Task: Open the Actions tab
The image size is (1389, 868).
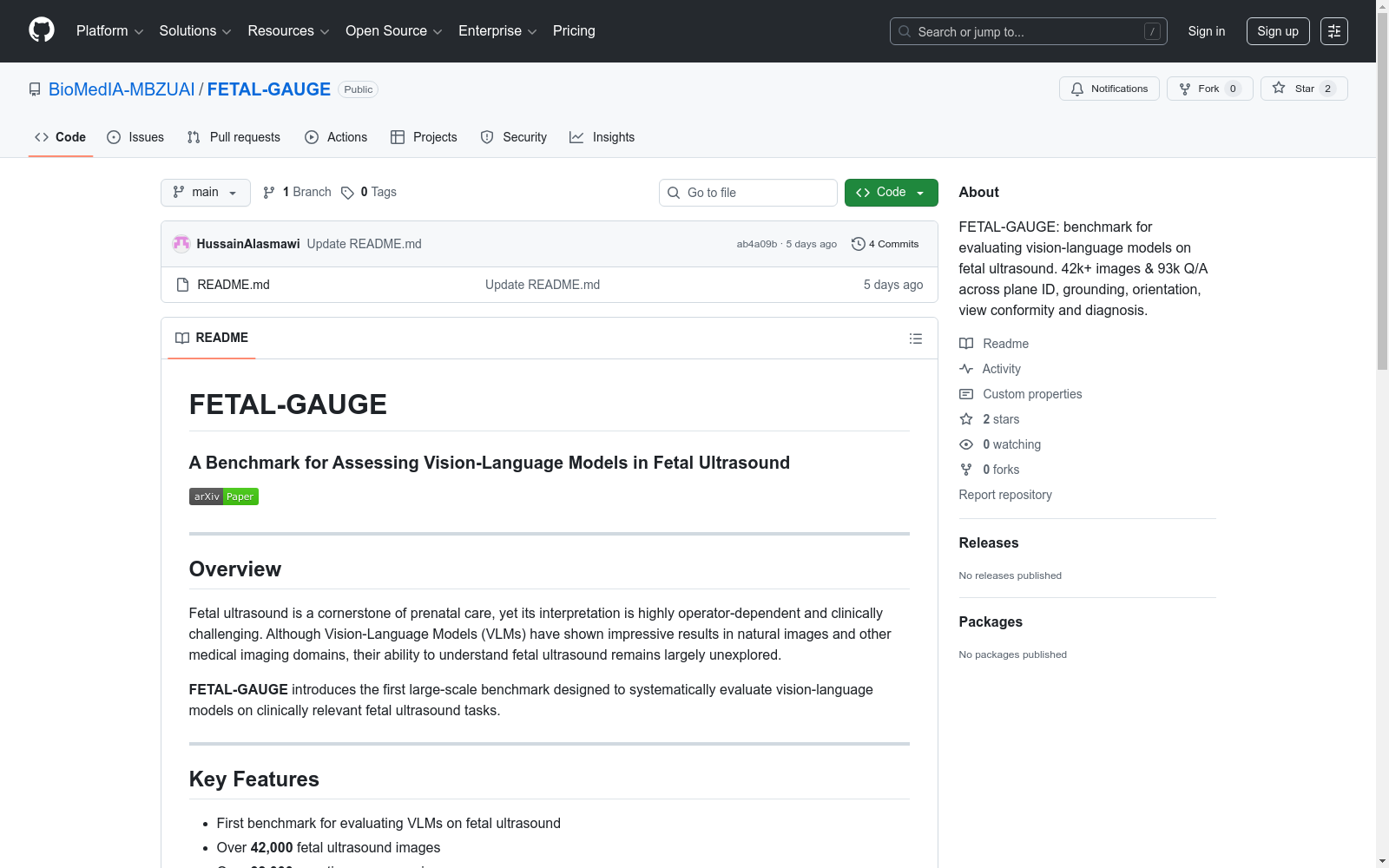Action: point(336,137)
